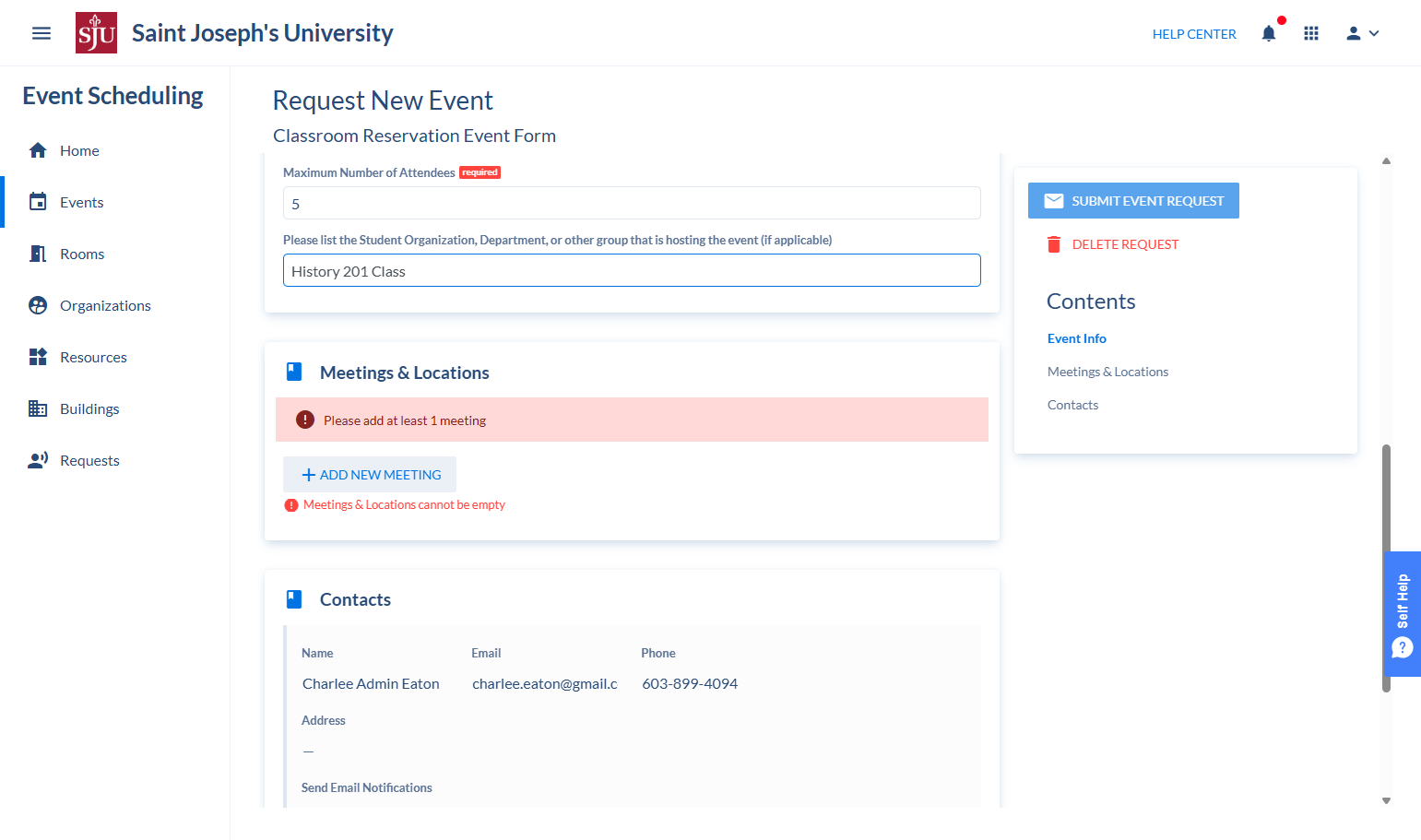Image resolution: width=1421 pixels, height=840 pixels.
Task: Click the contact phone 603-899-4094
Action: [690, 683]
